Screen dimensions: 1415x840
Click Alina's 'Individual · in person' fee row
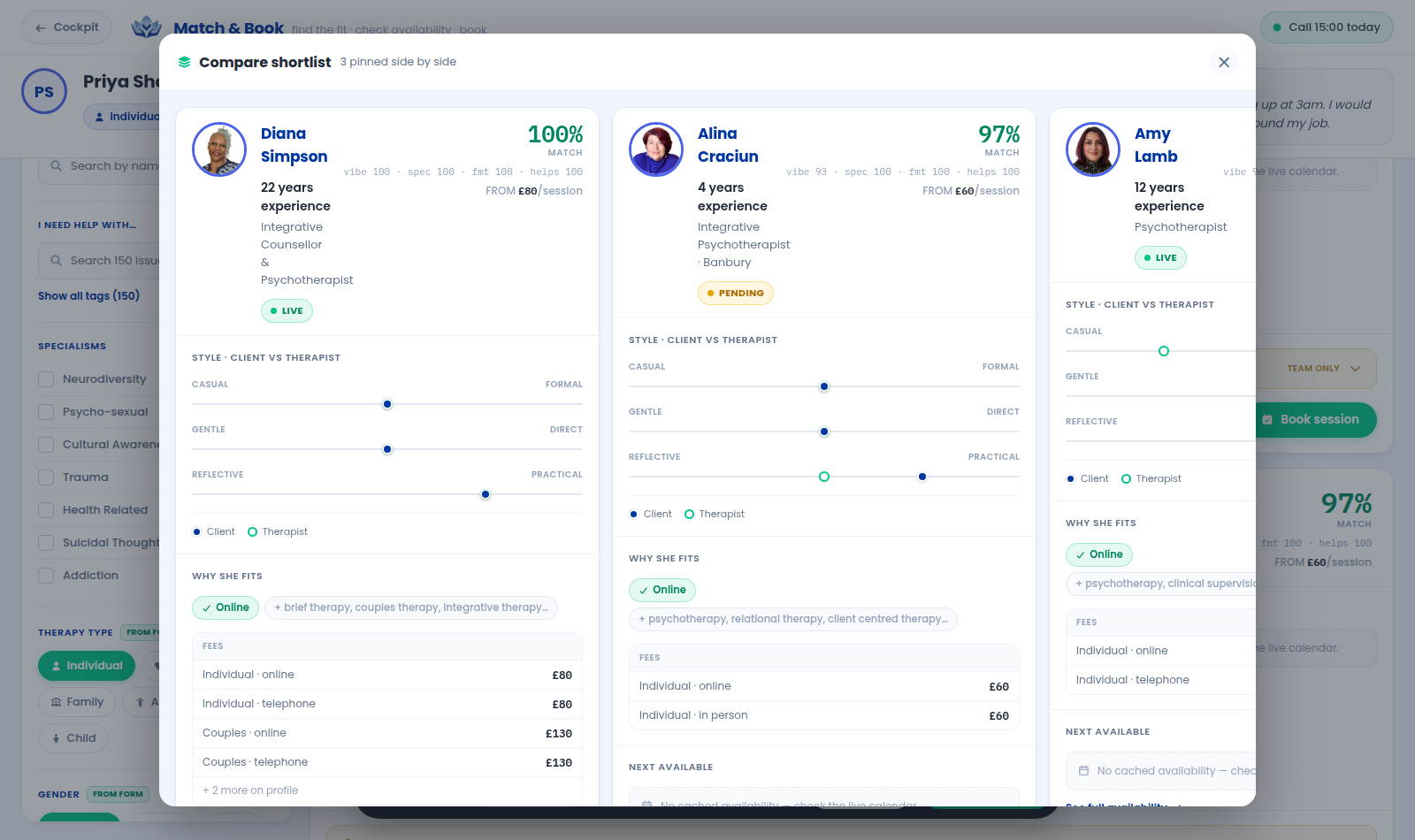click(824, 715)
